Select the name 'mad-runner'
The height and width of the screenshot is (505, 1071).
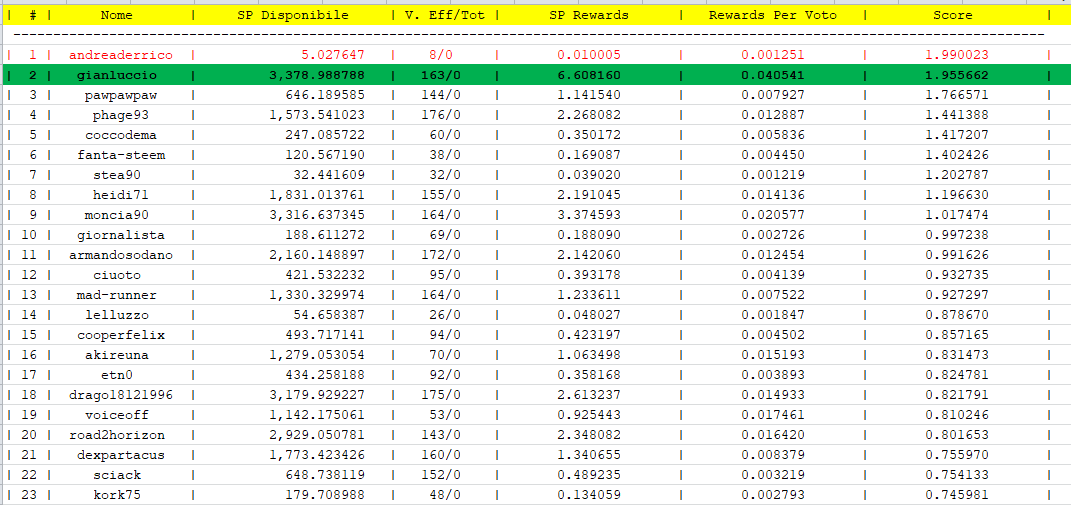click(x=117, y=295)
